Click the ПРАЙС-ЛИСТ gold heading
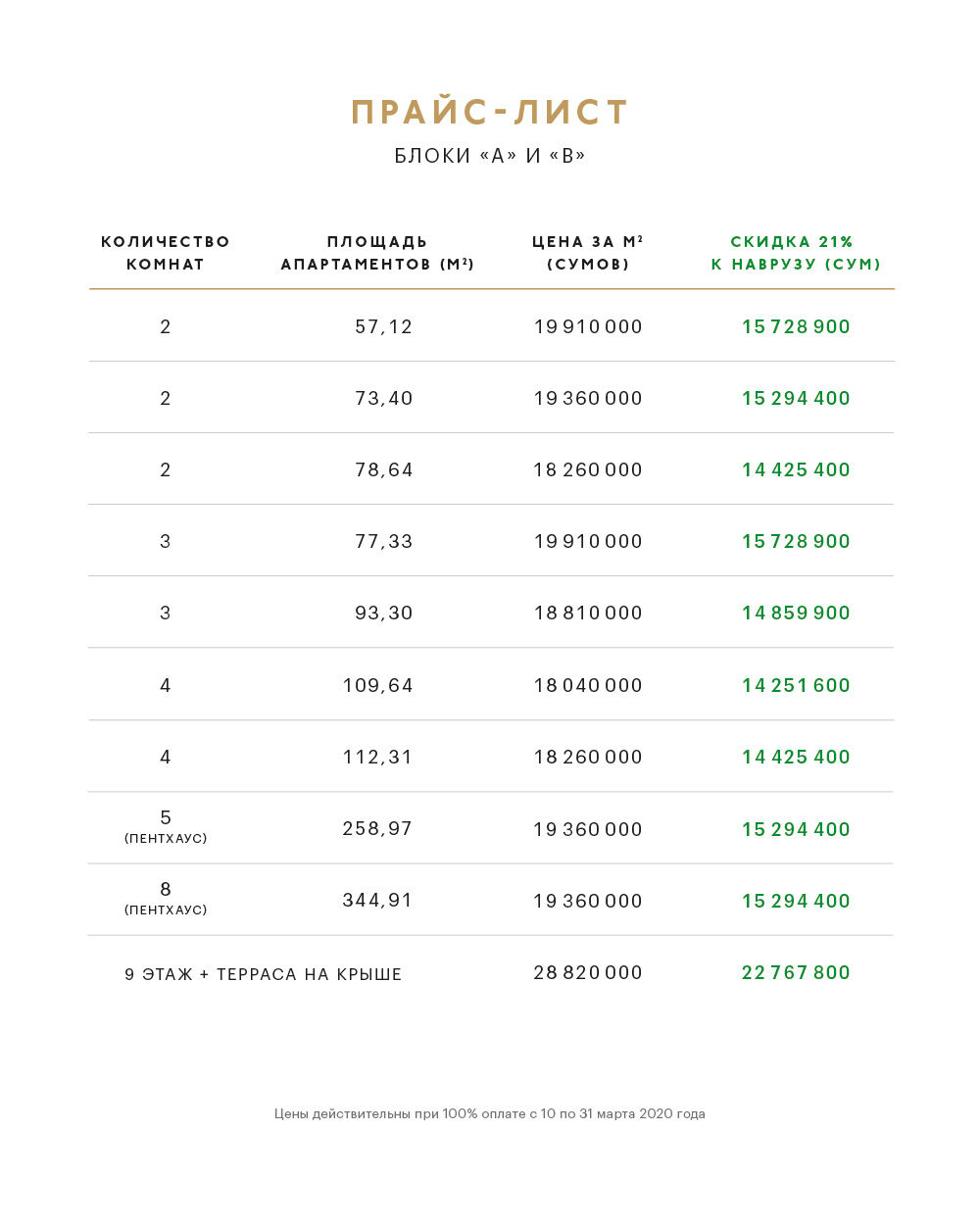Image resolution: width=980 pixels, height=1229 pixels. [489, 112]
